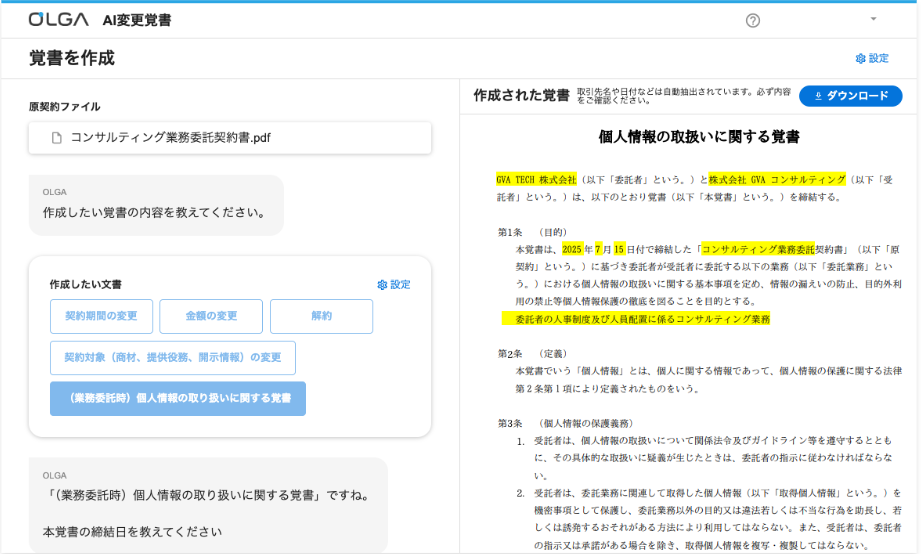Click AI変更覚書 product title
Viewport: 921px width, 554px height.
(x=137, y=20)
